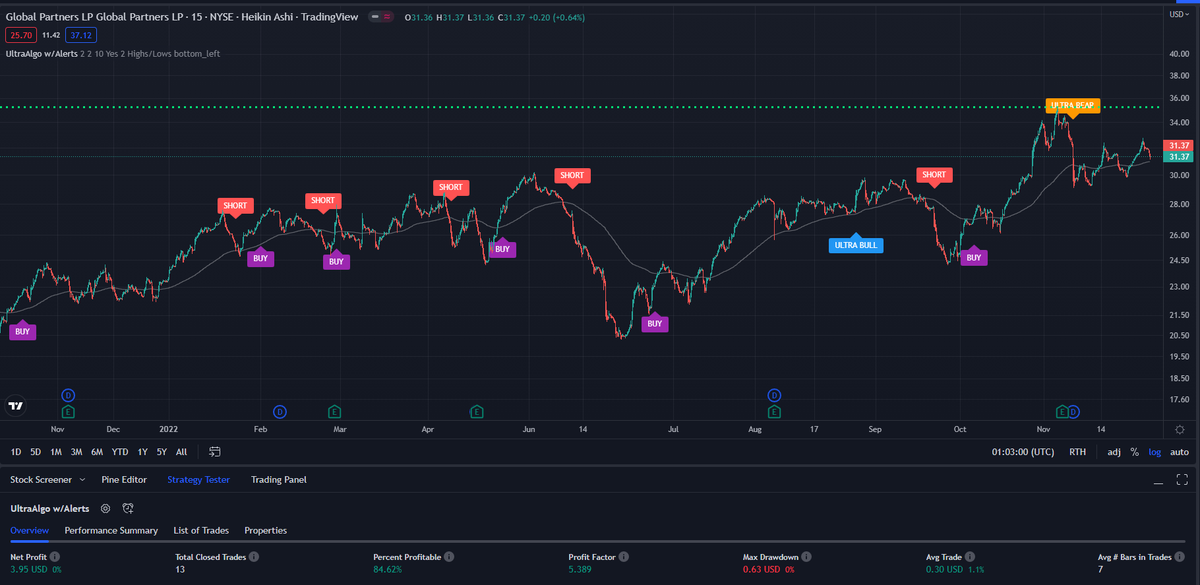Click the info icon next to Total Closed Trades
Viewport: 1200px width, 585px height.
tap(254, 556)
